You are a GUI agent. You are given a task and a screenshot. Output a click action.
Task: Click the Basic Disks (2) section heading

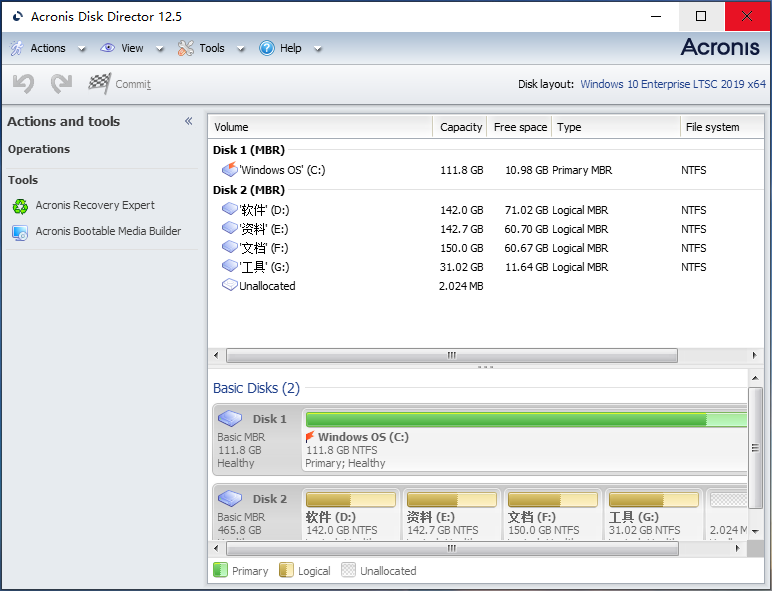[x=257, y=388]
